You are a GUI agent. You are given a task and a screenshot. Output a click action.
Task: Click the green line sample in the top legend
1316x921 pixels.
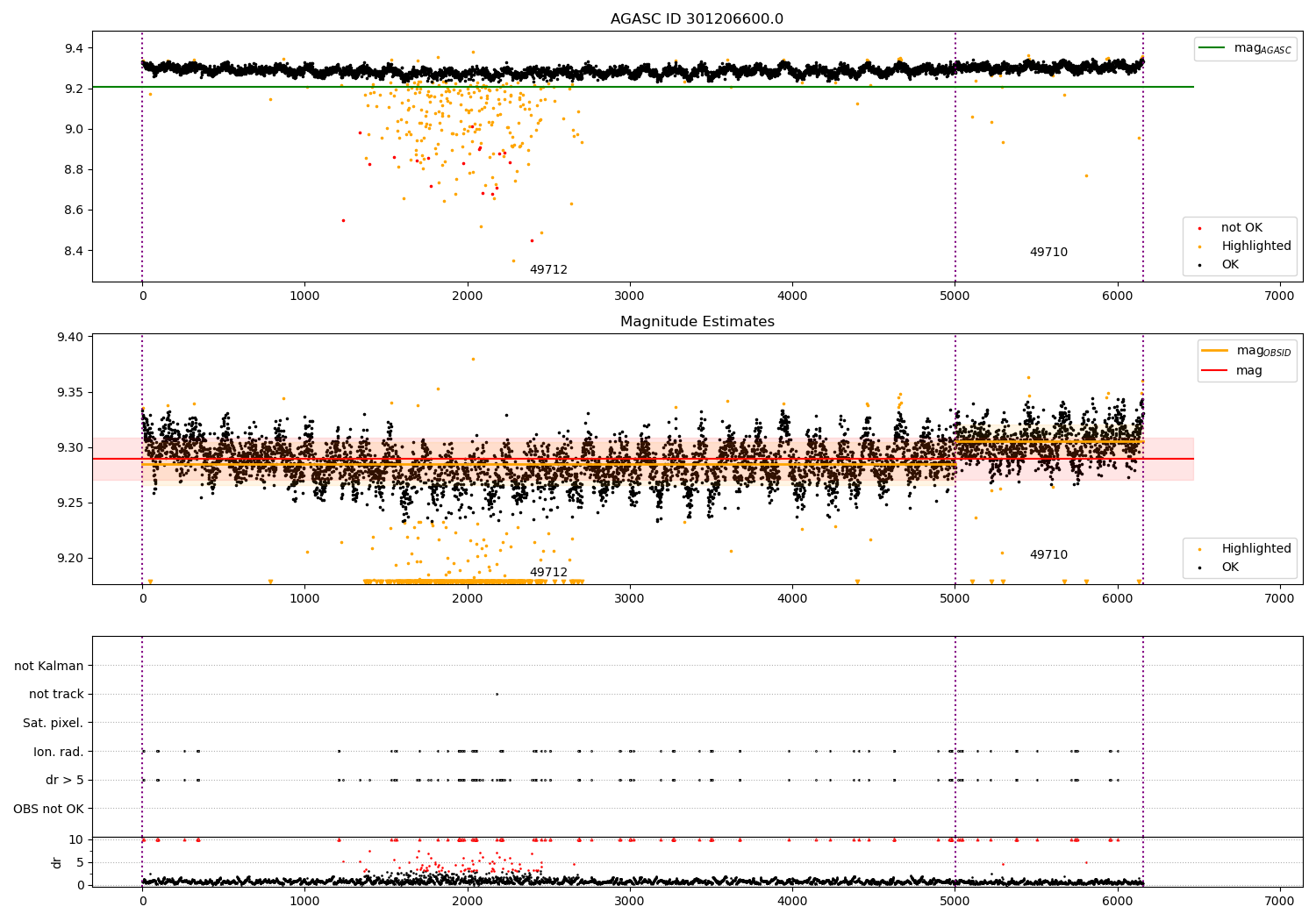click(1213, 48)
